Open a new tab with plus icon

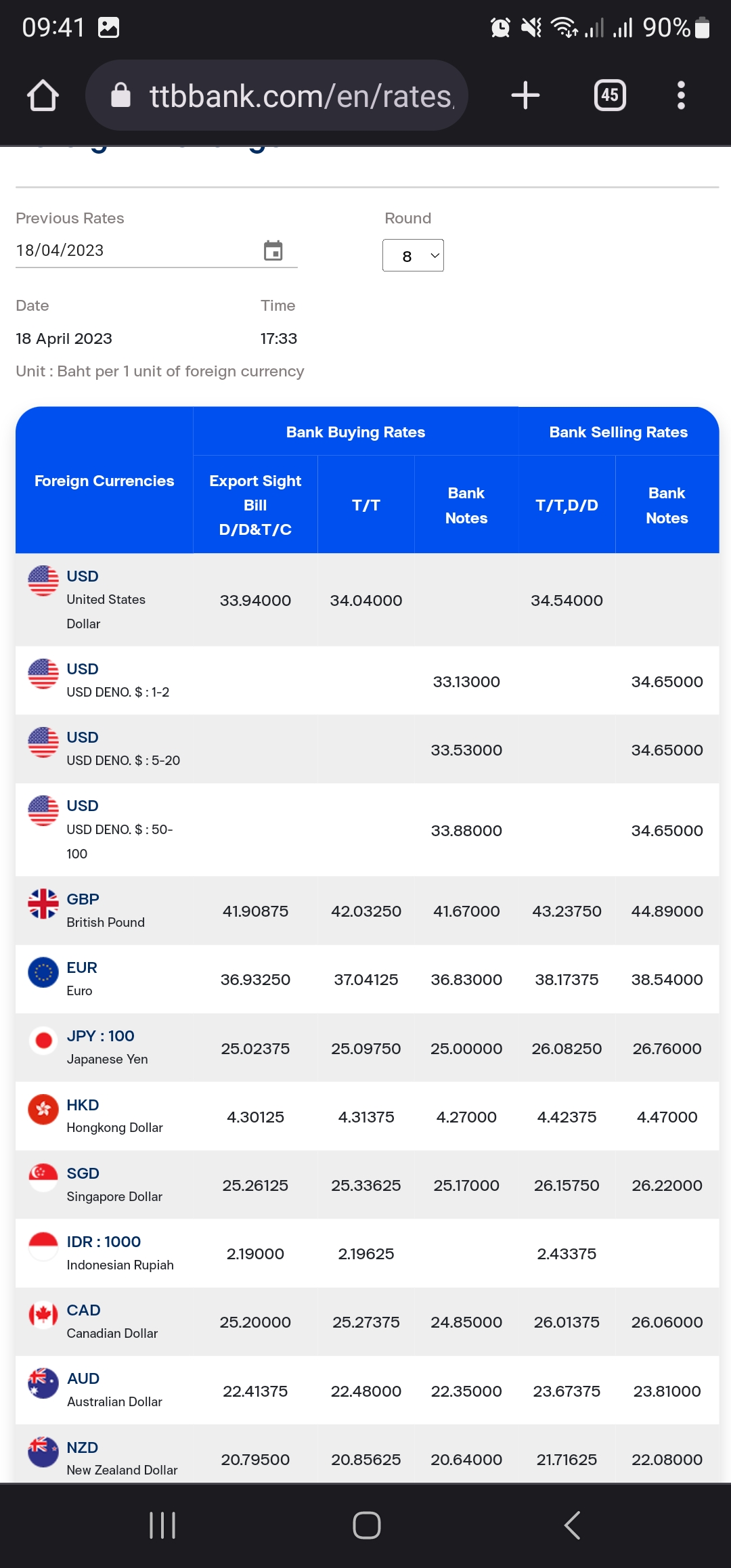[525, 95]
